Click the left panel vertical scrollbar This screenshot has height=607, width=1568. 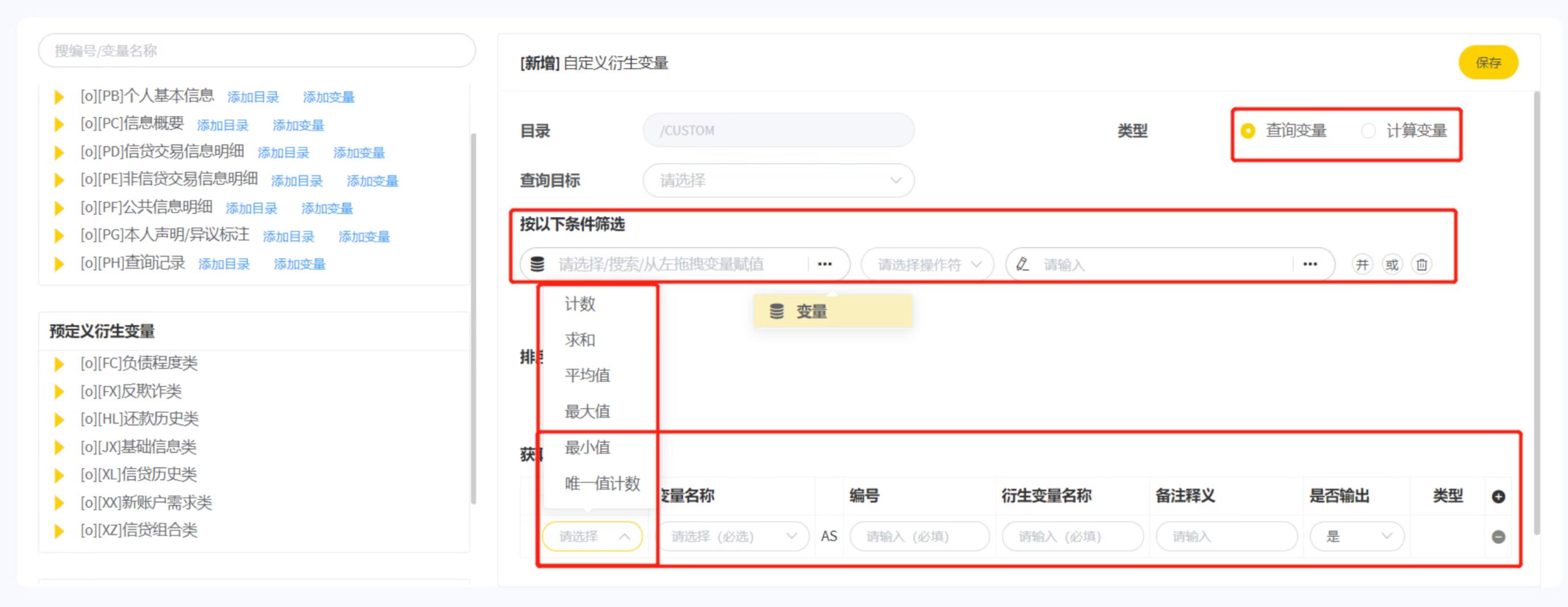[474, 318]
